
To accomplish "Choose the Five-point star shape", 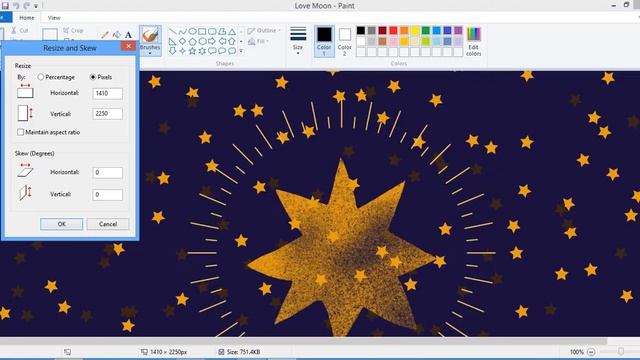I will [192, 51].
